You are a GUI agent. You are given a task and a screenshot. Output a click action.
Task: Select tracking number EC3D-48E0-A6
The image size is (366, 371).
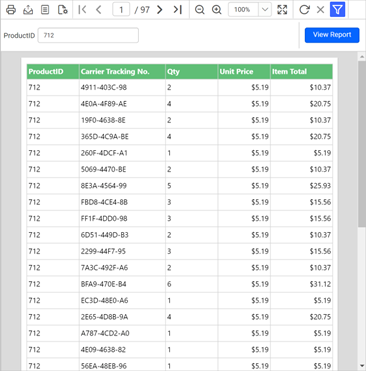[104, 300]
